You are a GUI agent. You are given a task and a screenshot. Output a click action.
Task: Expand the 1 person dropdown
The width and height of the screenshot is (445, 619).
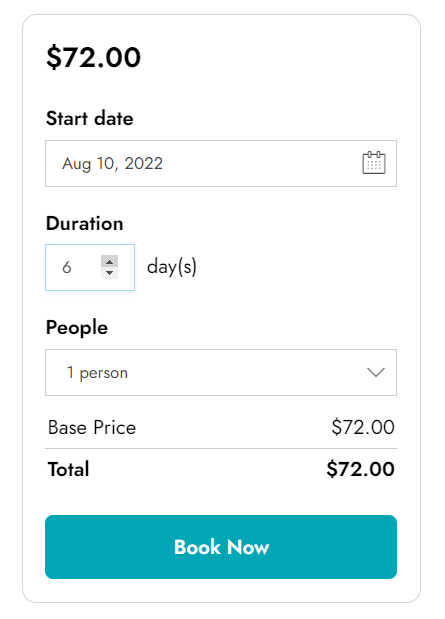tap(221, 372)
